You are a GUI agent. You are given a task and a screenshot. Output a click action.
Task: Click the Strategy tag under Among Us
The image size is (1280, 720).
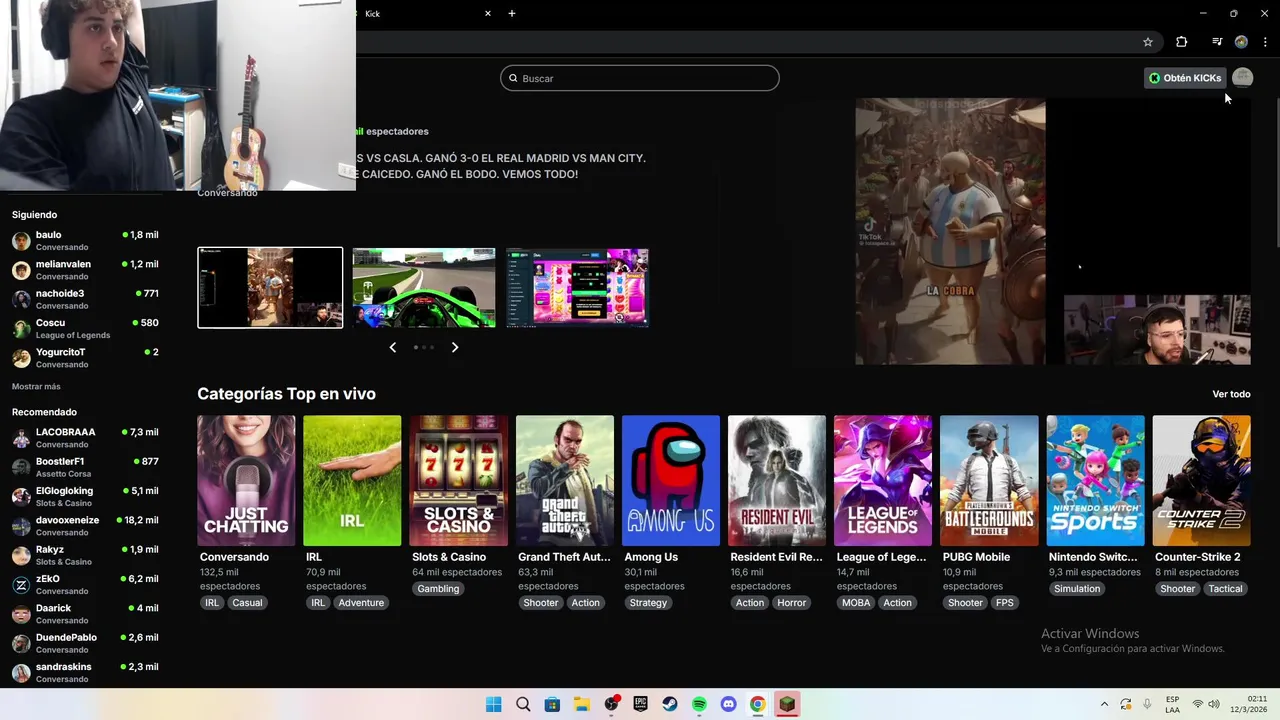[x=648, y=603]
